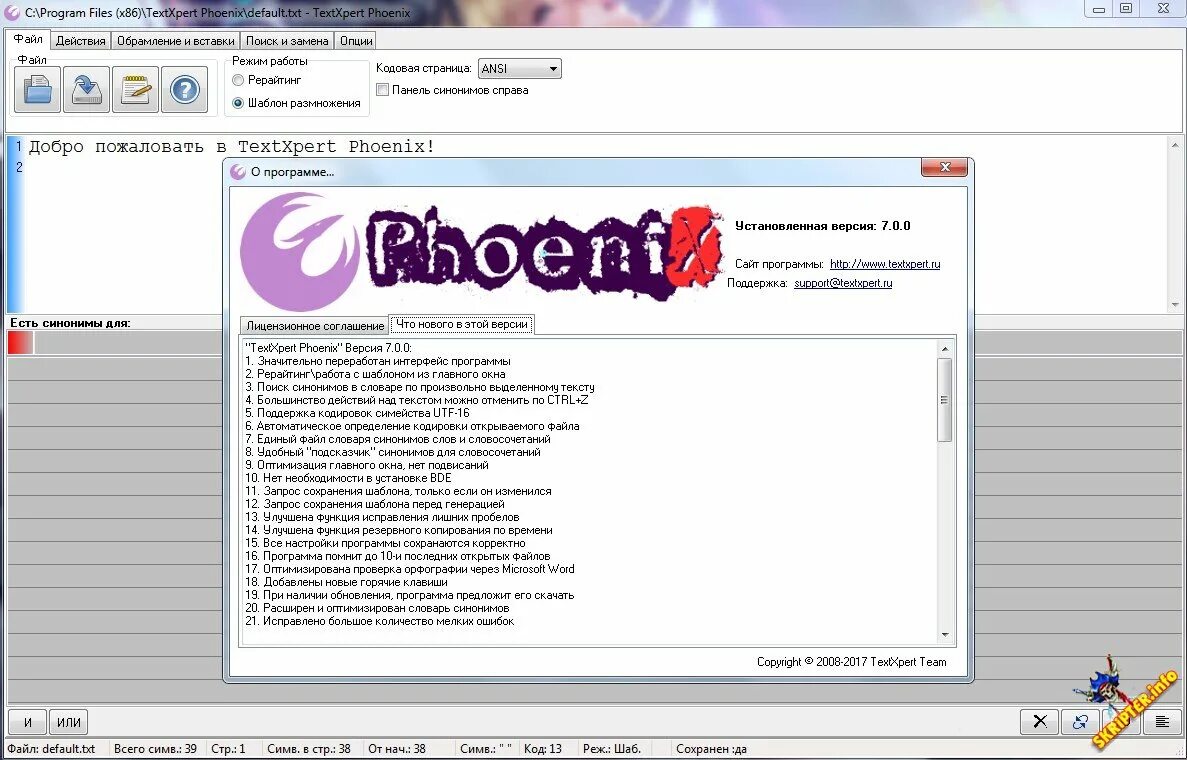This screenshot has width=1187, height=760.
Task: Click line 7 Единый файл словаря синонимов
Action: (x=397, y=439)
